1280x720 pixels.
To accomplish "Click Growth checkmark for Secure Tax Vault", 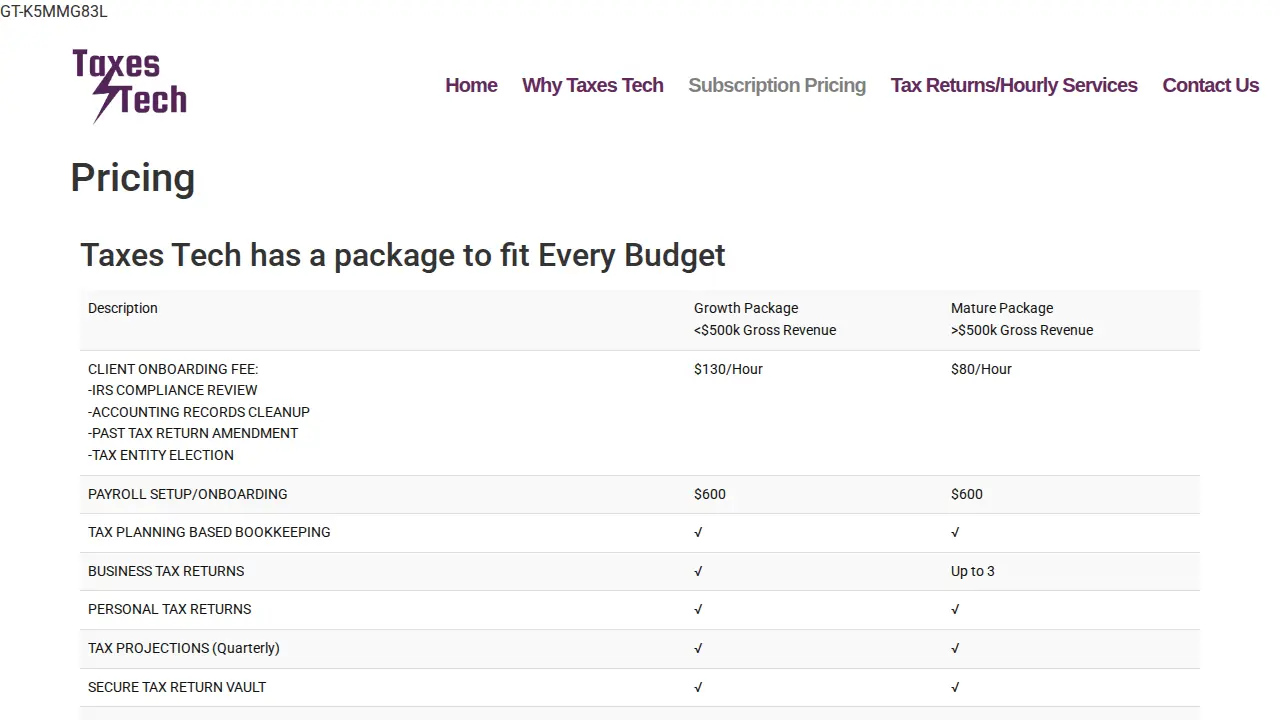I will [x=698, y=687].
